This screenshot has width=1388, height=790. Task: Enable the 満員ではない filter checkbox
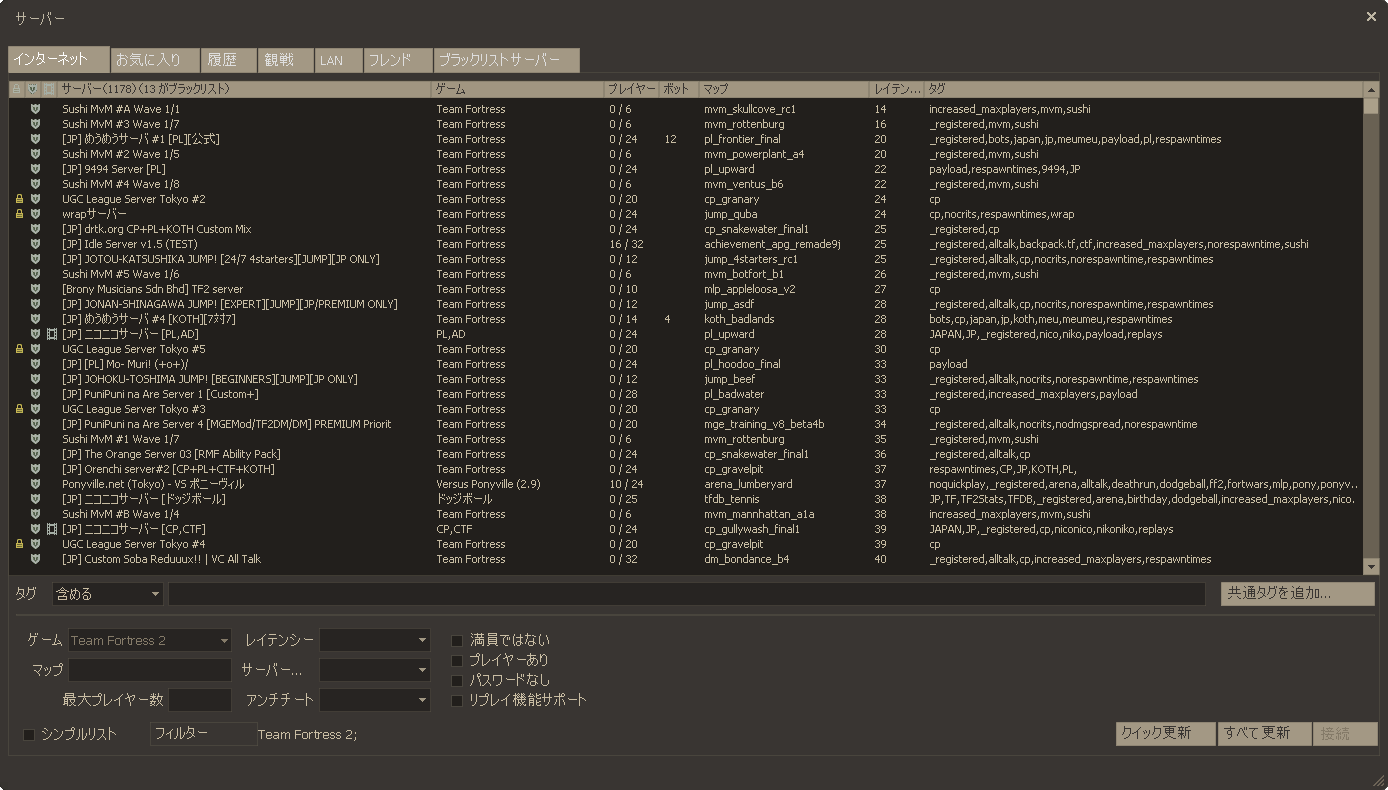click(457, 640)
